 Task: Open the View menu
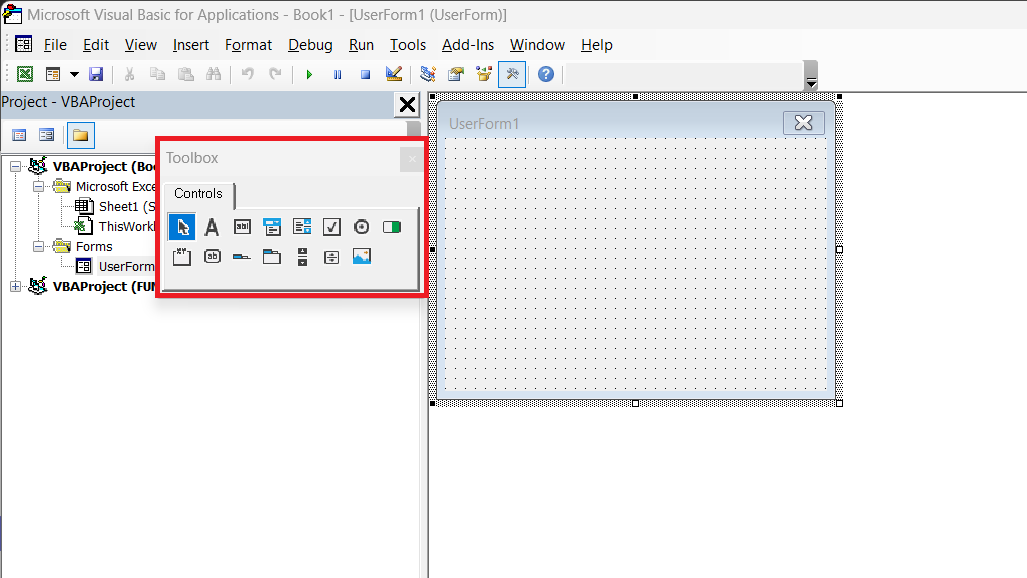coord(141,45)
